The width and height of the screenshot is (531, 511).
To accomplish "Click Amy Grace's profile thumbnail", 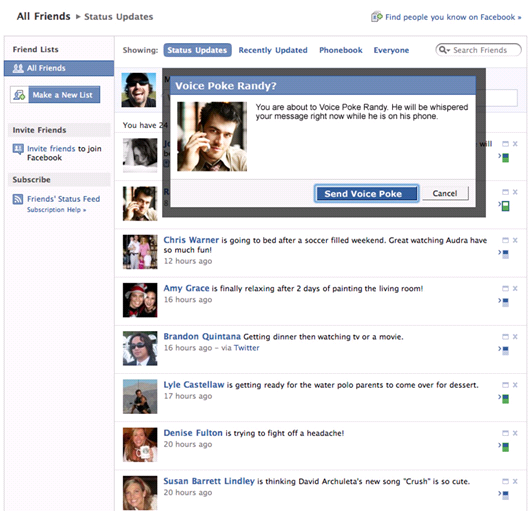I will pos(140,300).
